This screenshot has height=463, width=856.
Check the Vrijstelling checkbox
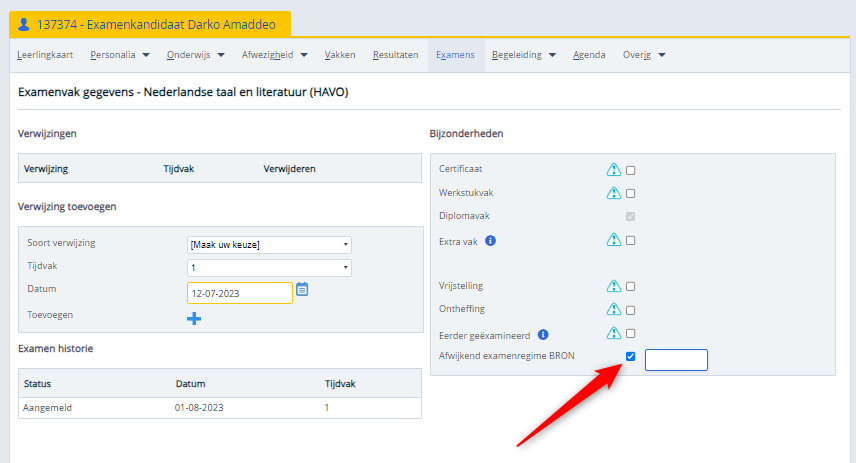click(x=631, y=286)
